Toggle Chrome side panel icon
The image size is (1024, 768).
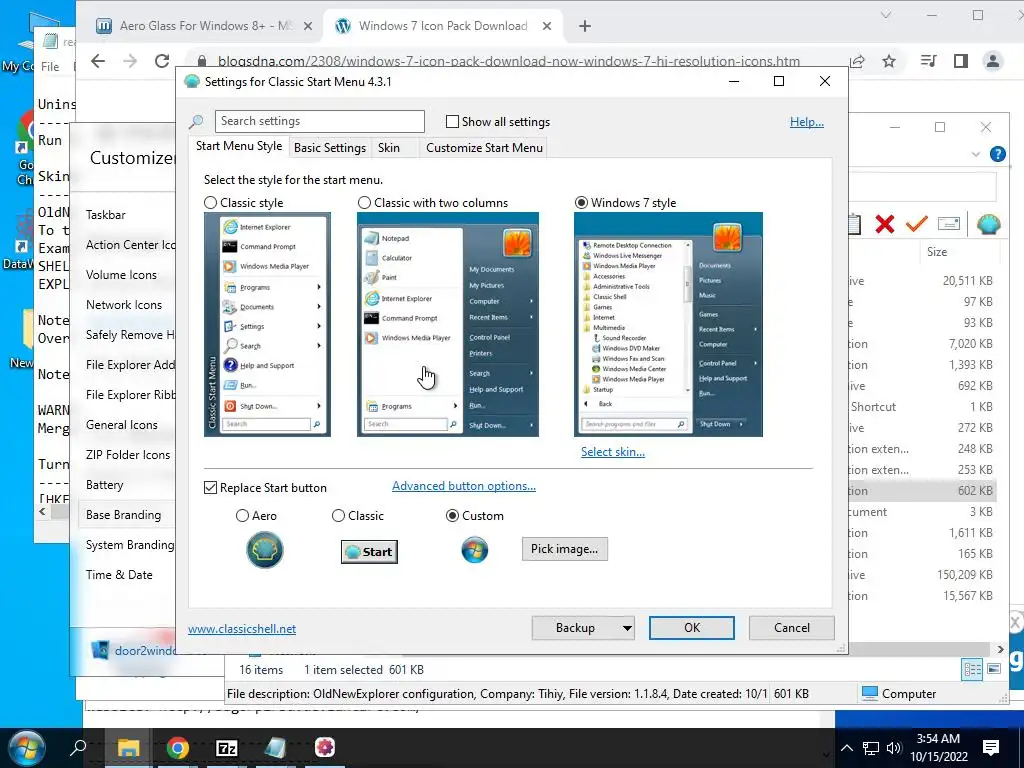961,61
